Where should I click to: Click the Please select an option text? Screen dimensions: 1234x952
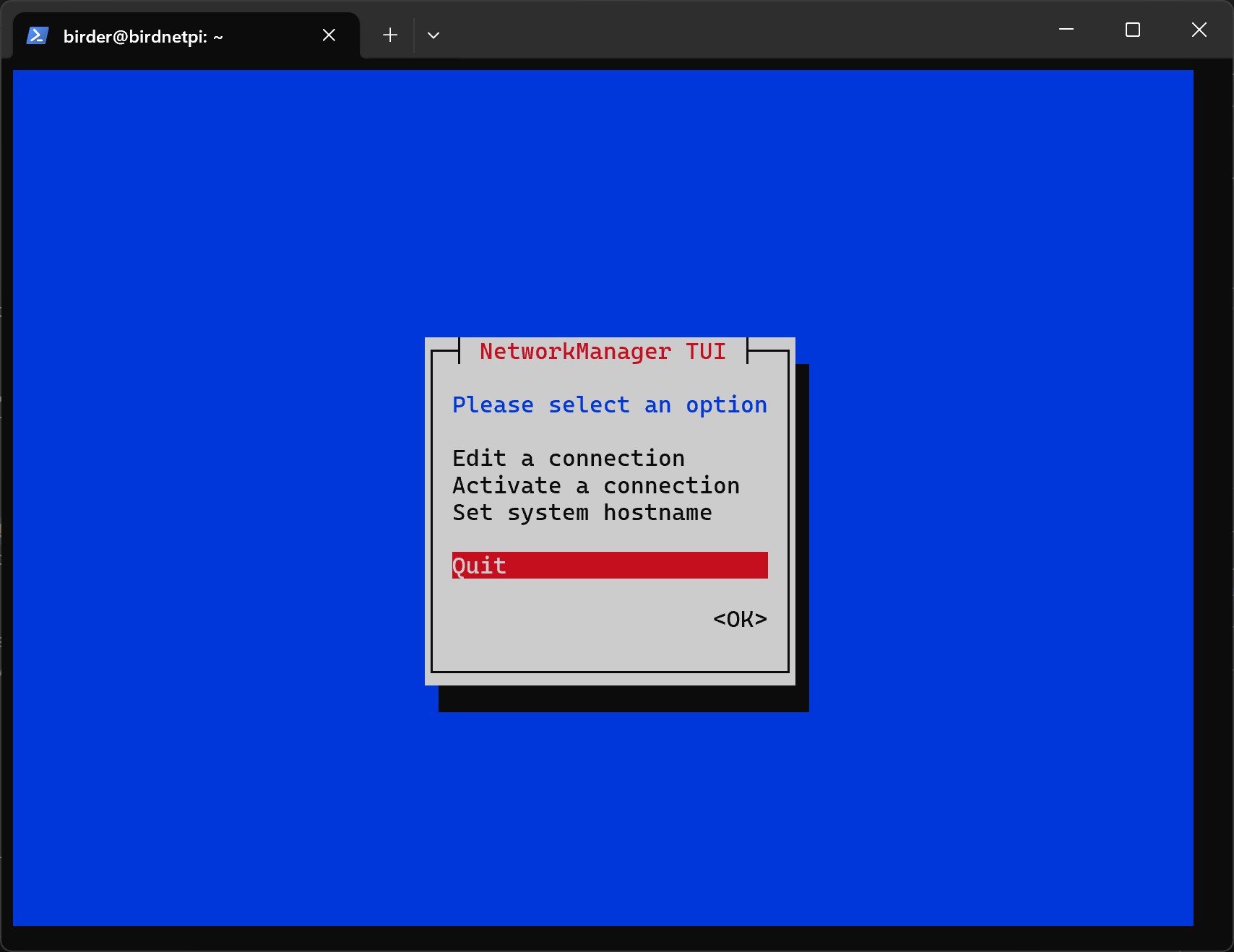point(609,404)
